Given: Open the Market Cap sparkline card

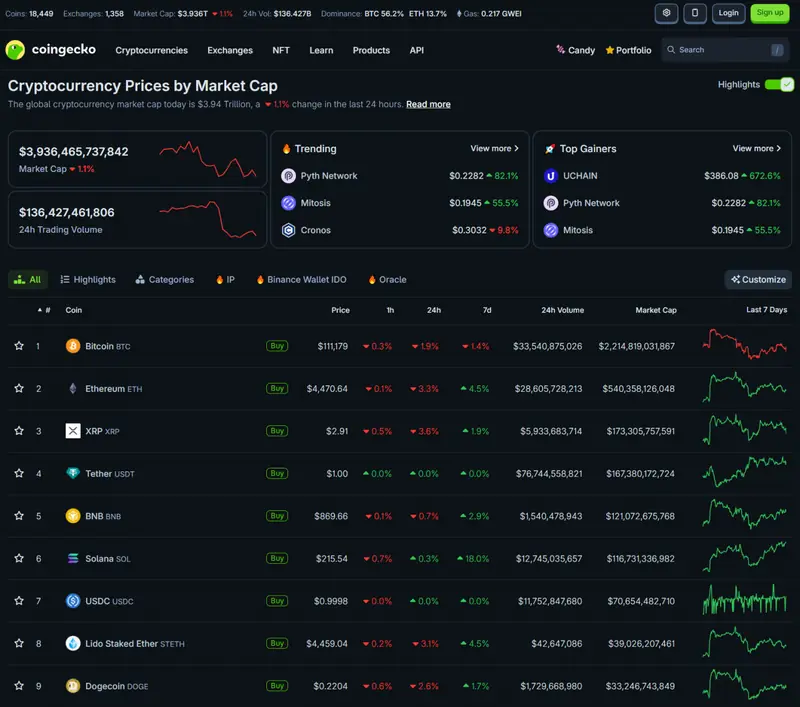Looking at the screenshot, I should (x=137, y=159).
